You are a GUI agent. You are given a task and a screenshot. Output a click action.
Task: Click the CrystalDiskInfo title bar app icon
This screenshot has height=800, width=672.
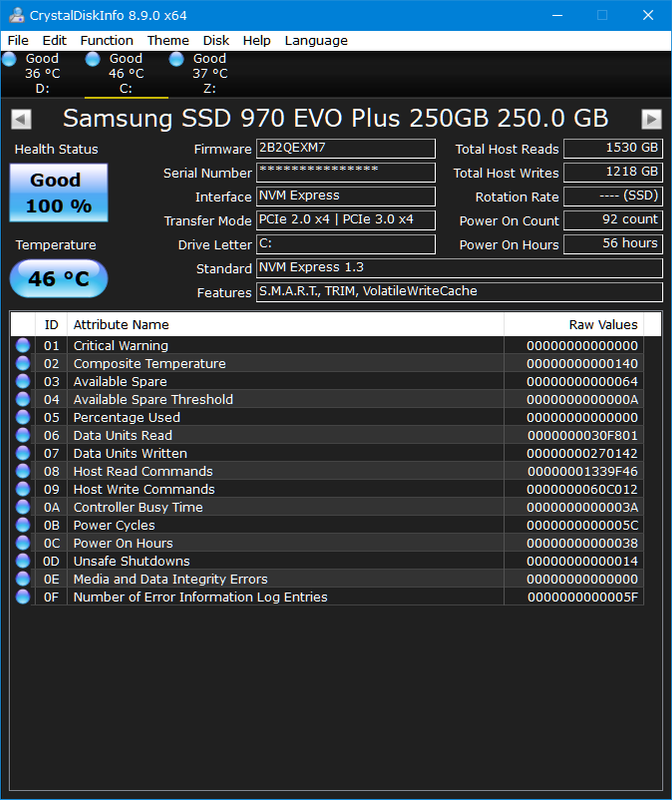(x=16, y=15)
